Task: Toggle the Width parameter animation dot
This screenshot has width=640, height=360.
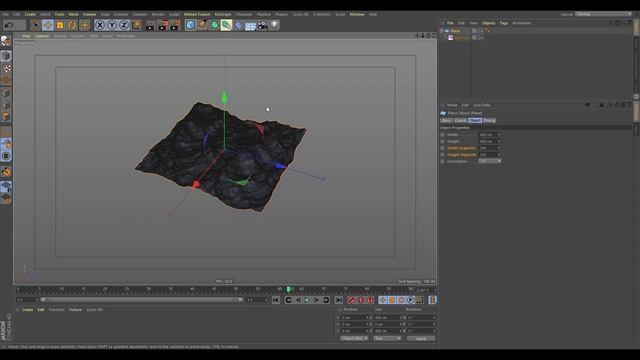Action: [x=442, y=135]
